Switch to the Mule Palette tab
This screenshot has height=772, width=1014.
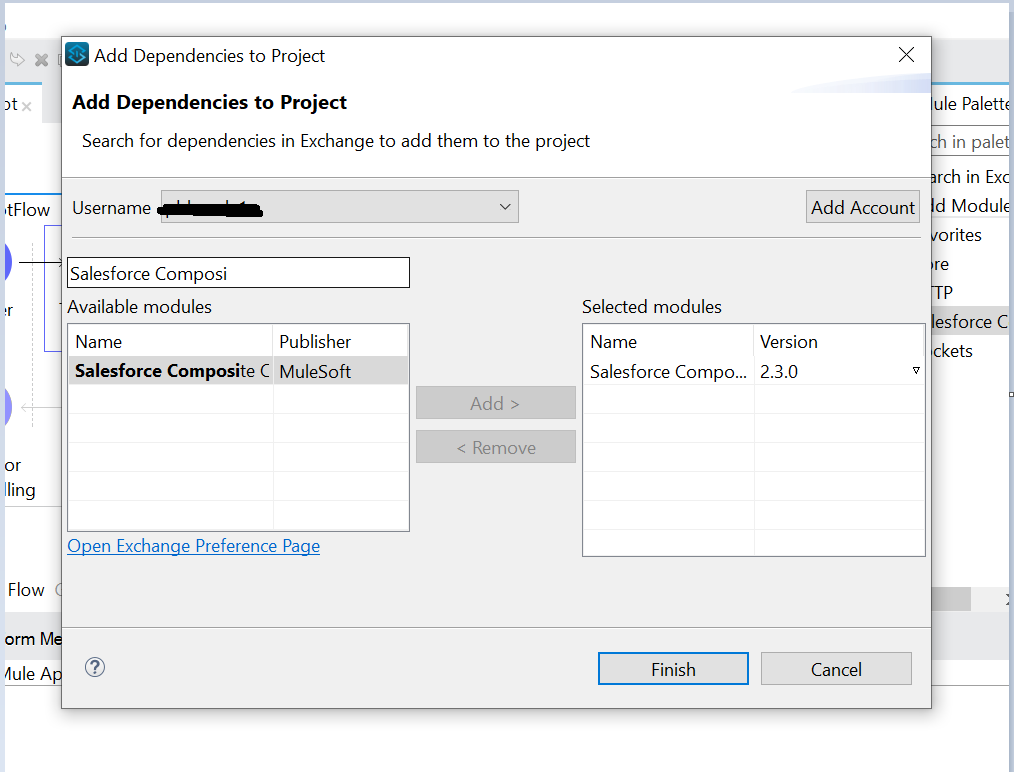pos(970,104)
